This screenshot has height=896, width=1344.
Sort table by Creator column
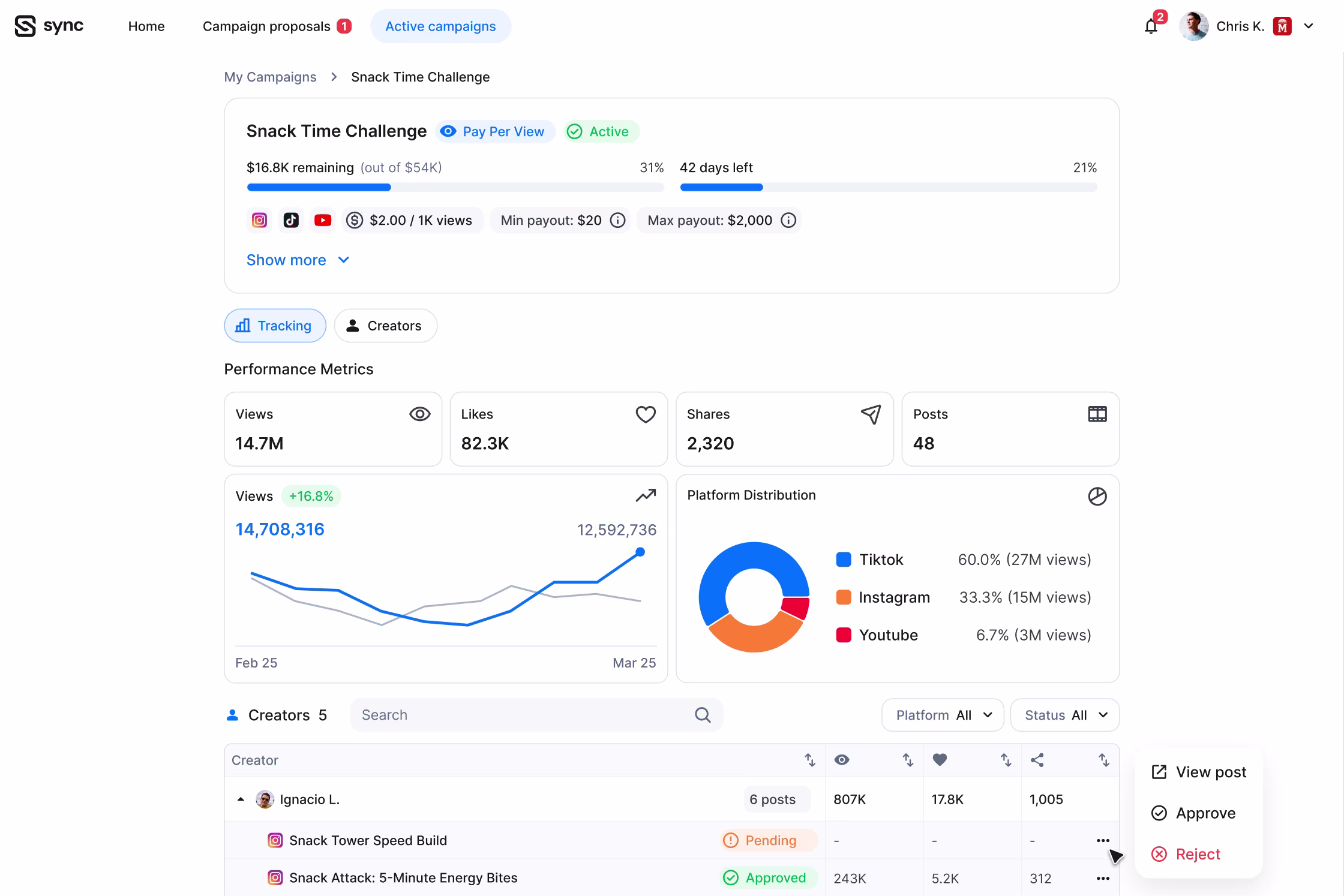click(810, 760)
